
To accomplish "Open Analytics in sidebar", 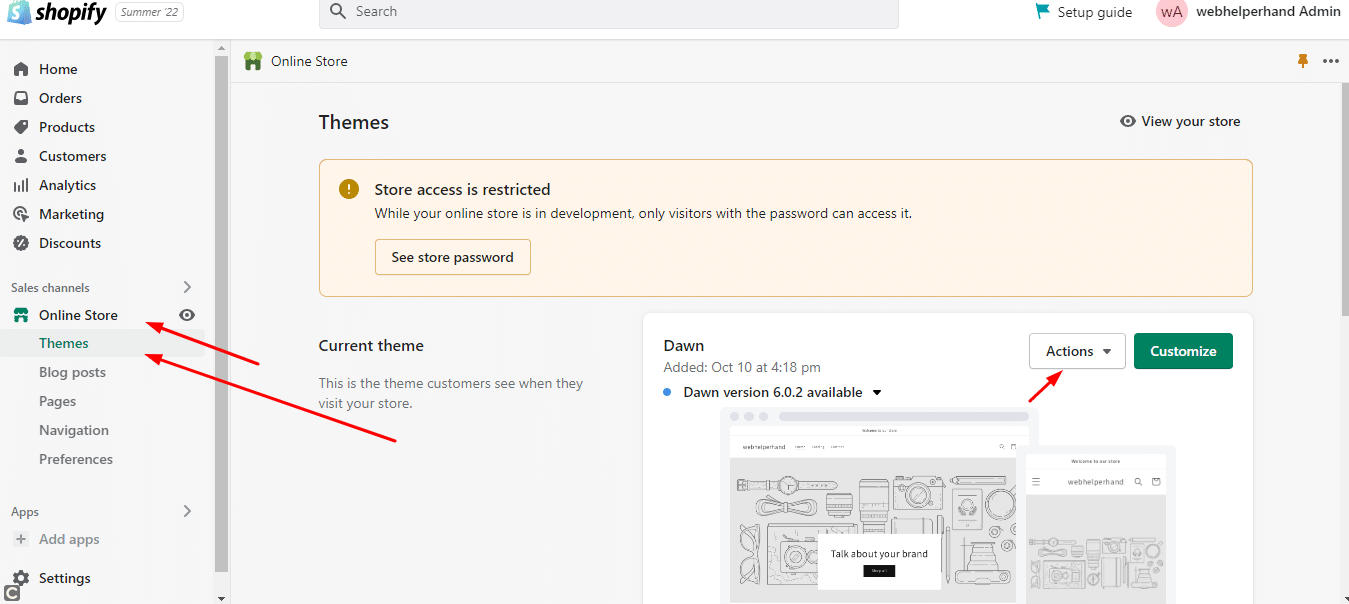I will point(67,185).
